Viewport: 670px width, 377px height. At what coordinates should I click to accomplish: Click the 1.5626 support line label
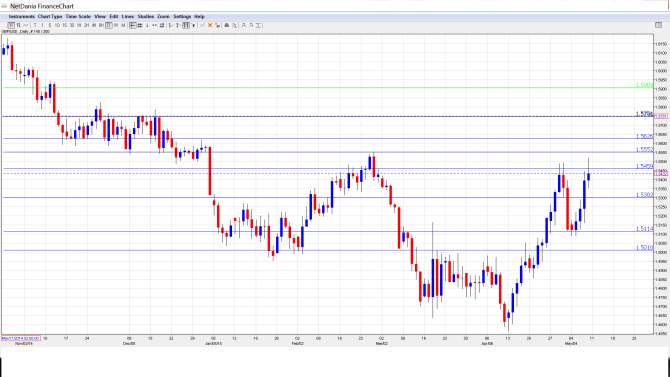pos(644,136)
